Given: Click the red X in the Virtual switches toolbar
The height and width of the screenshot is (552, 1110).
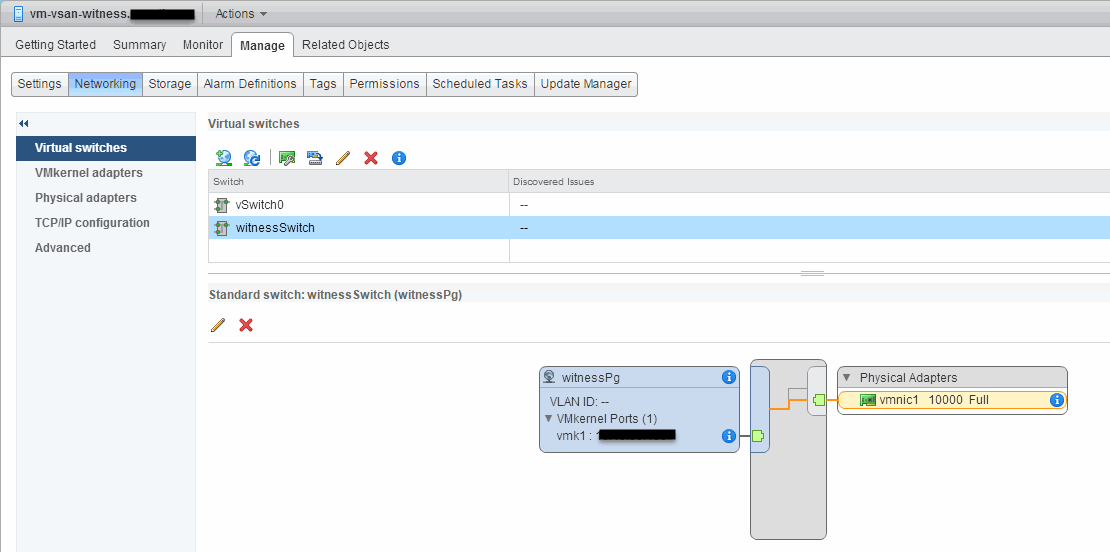Looking at the screenshot, I should pos(371,158).
